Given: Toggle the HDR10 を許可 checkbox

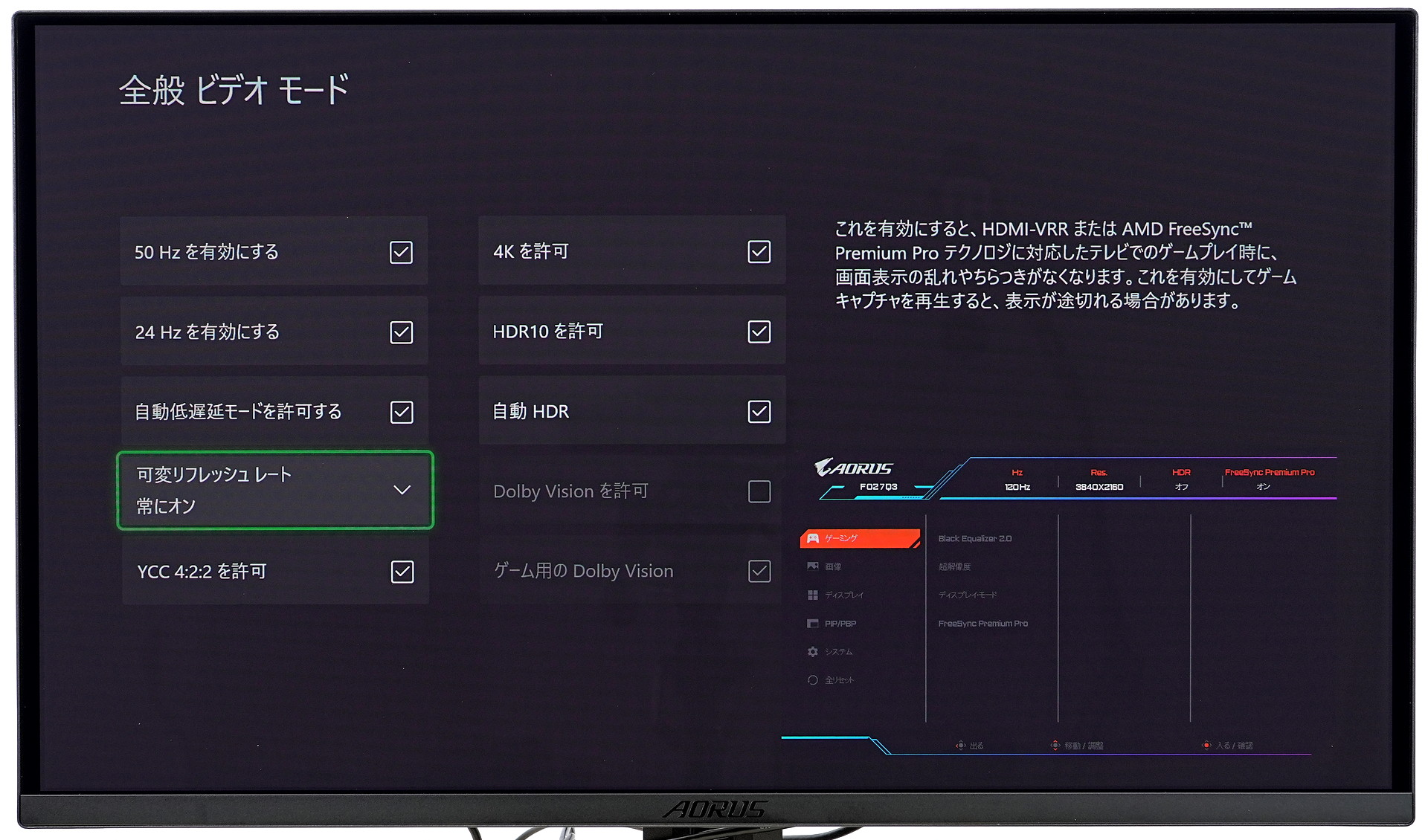Looking at the screenshot, I should pos(759,332).
